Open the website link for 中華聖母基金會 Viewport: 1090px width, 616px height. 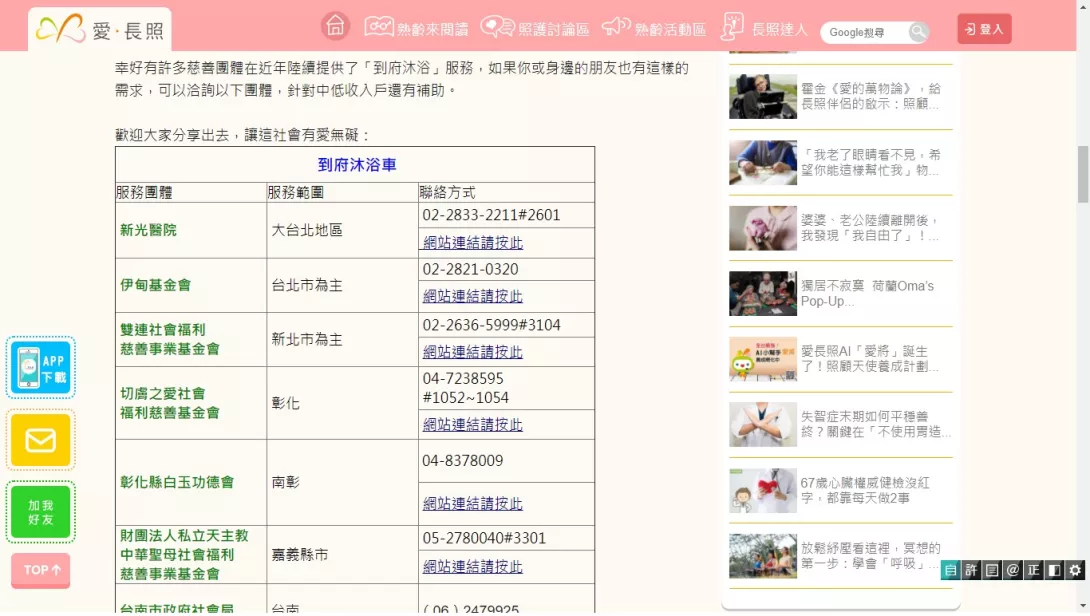click(473, 567)
